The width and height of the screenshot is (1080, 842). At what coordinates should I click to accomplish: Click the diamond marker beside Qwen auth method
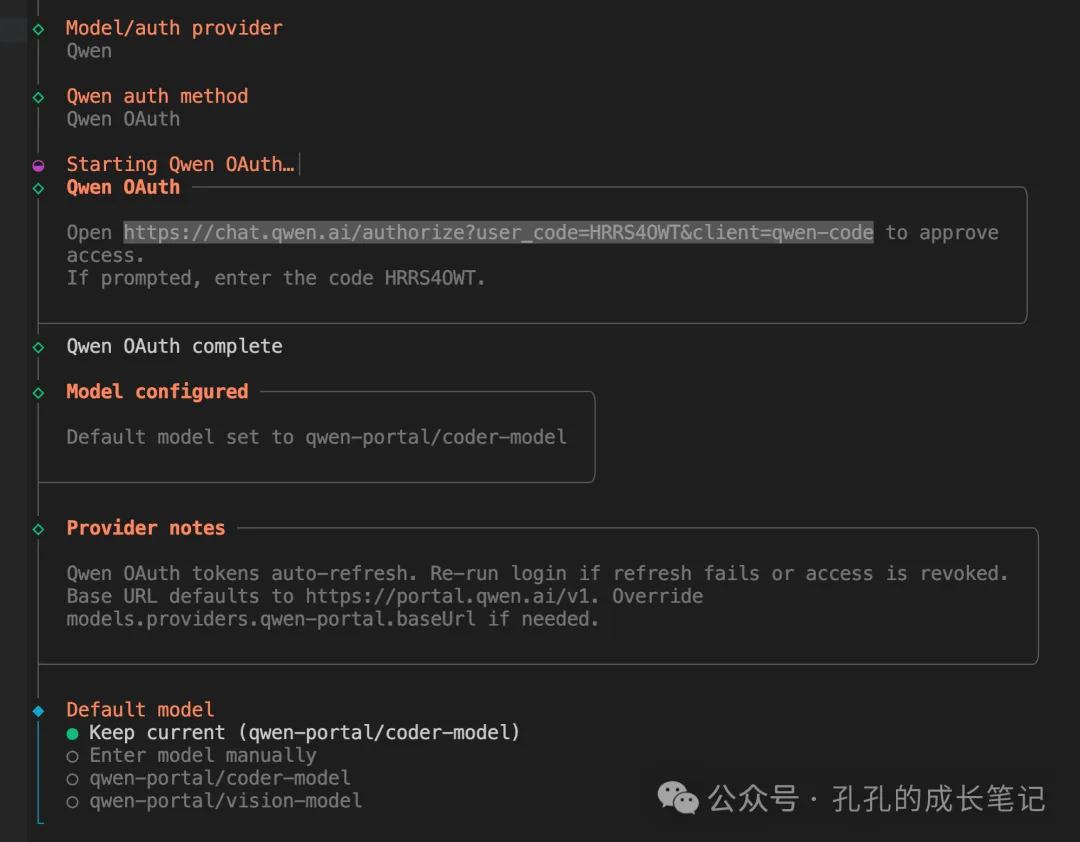coord(38,97)
